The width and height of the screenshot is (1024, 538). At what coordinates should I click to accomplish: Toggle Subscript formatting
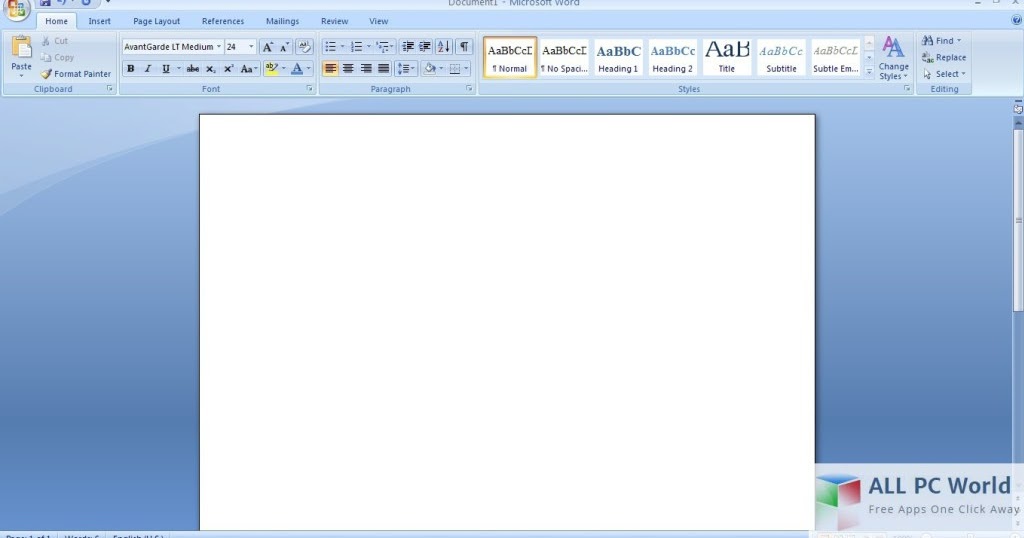pos(210,69)
